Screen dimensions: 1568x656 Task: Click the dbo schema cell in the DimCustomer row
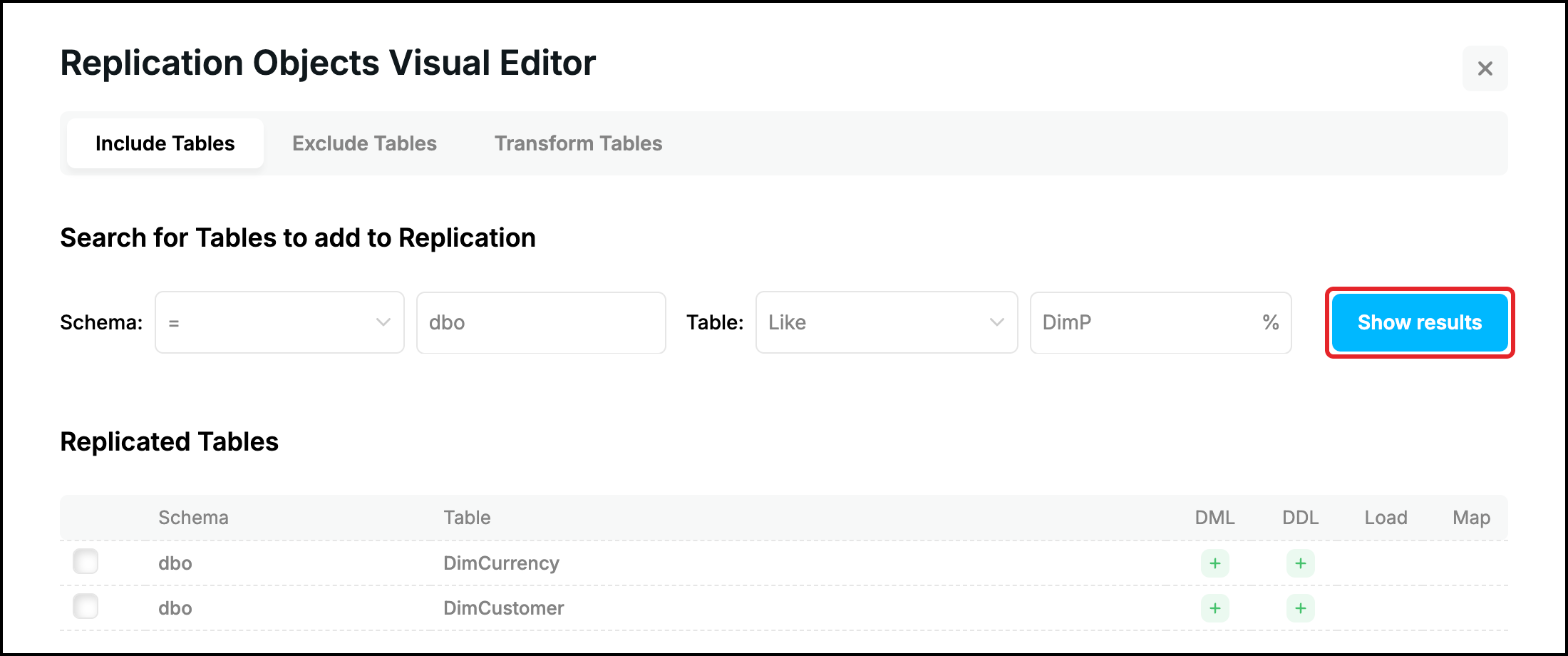point(175,607)
